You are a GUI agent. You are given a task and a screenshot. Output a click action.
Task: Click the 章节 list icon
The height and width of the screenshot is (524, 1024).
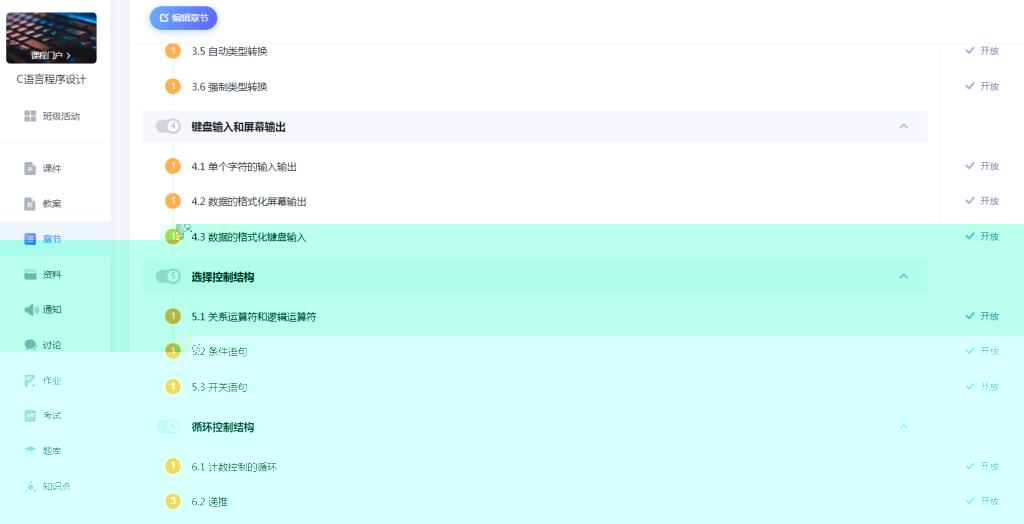[x=30, y=239]
